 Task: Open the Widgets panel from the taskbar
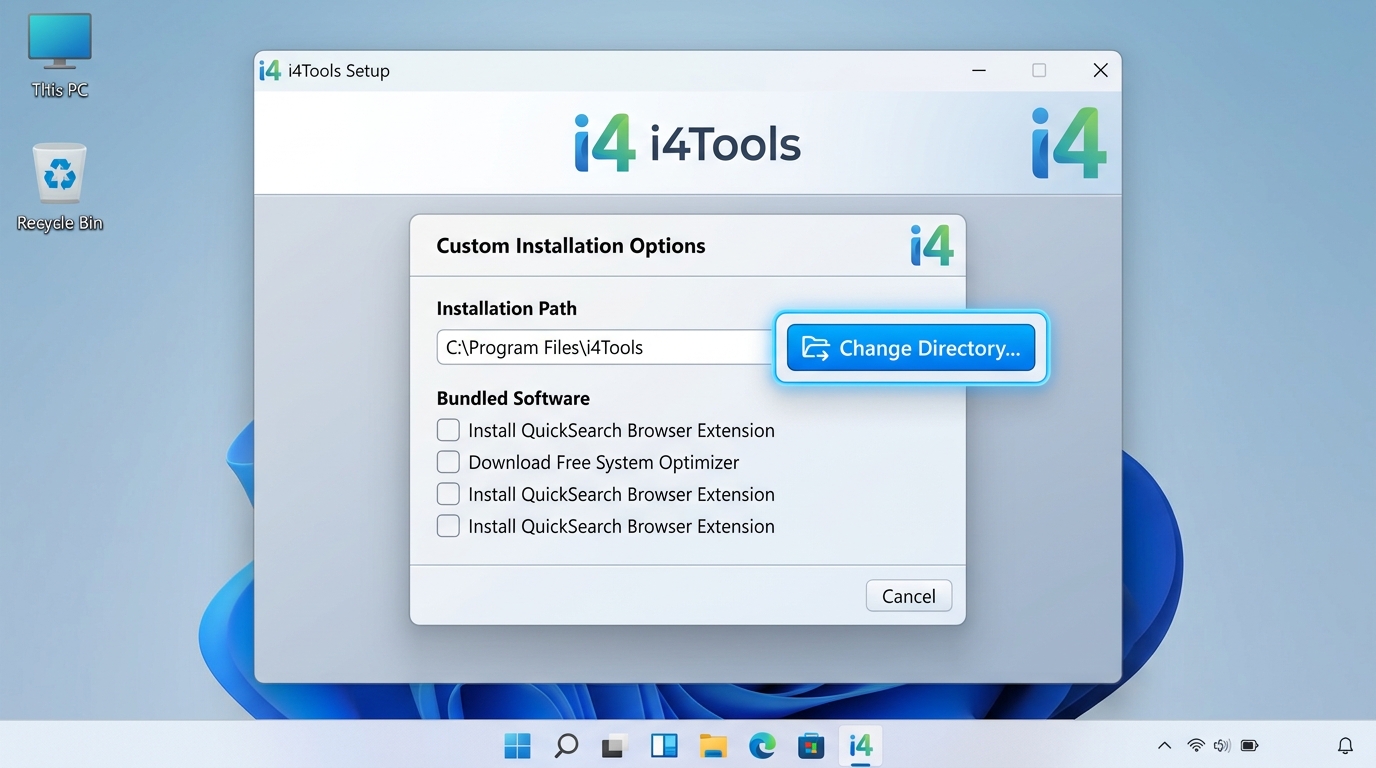coord(664,746)
